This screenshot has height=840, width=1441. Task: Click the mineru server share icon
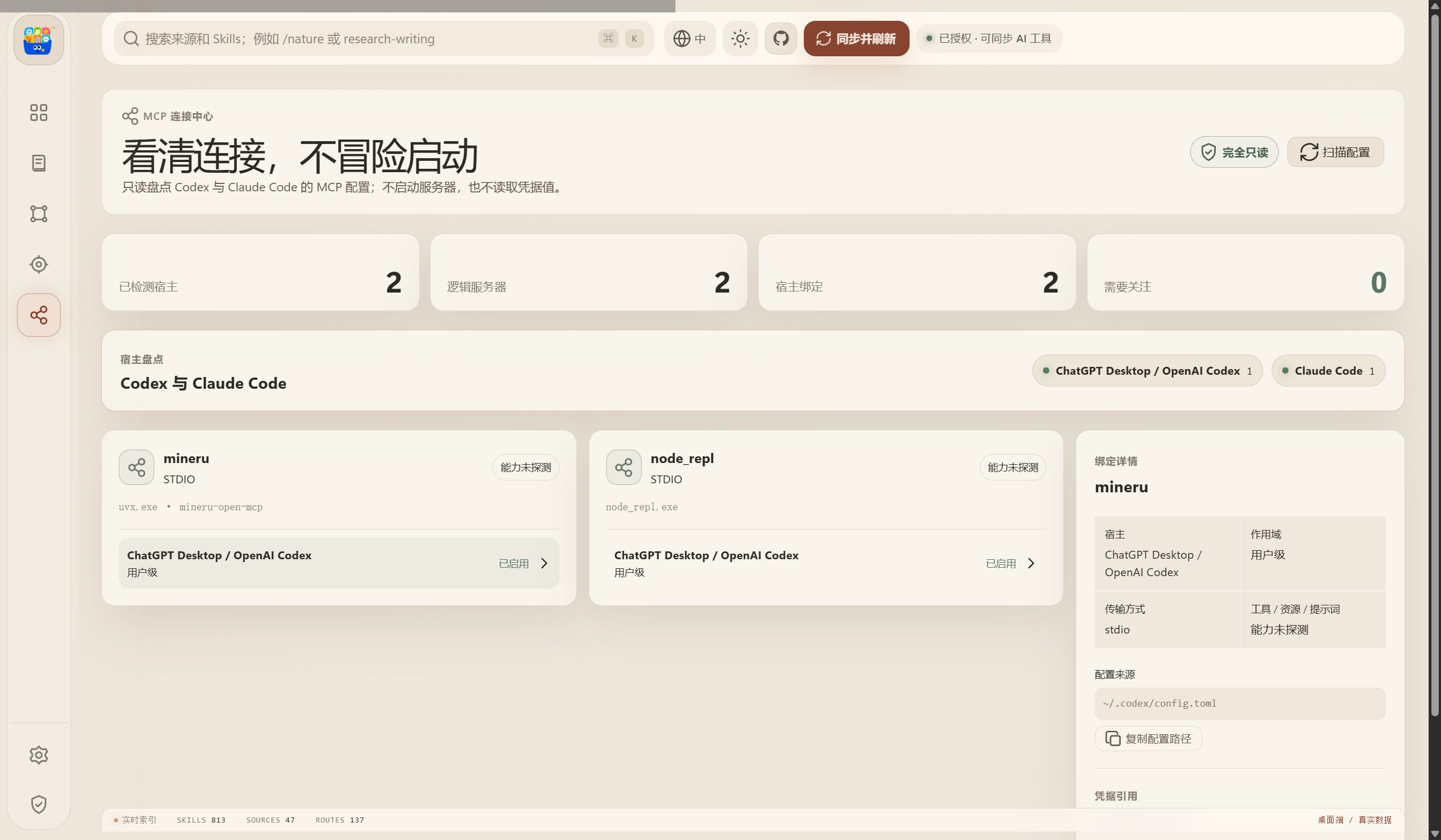[x=136, y=468]
